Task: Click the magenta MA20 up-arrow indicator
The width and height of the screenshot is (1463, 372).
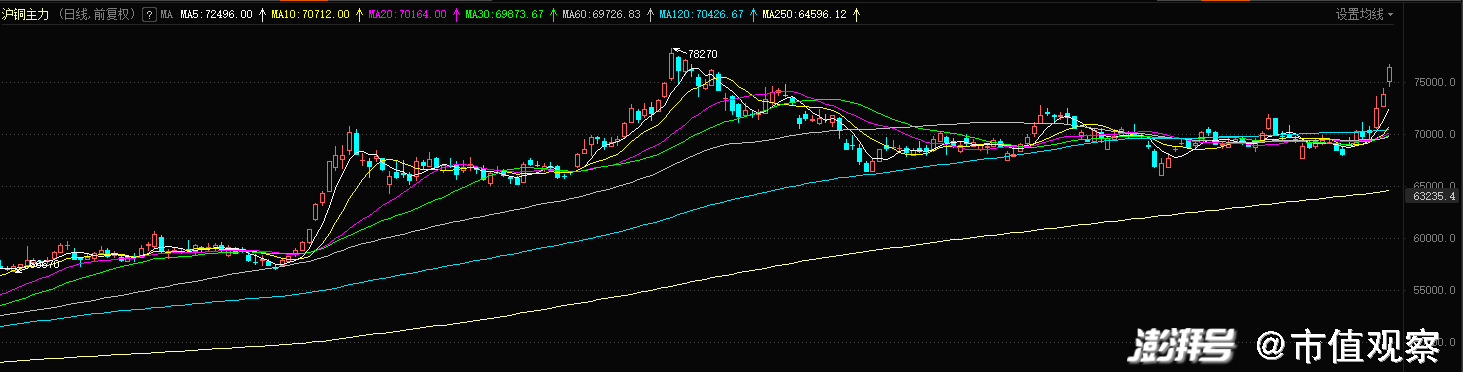Action: (x=457, y=15)
